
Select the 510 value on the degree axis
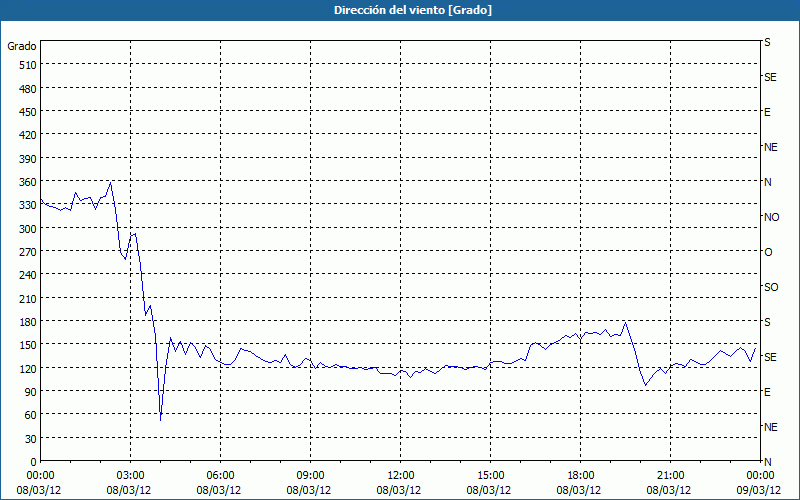(x=28, y=65)
